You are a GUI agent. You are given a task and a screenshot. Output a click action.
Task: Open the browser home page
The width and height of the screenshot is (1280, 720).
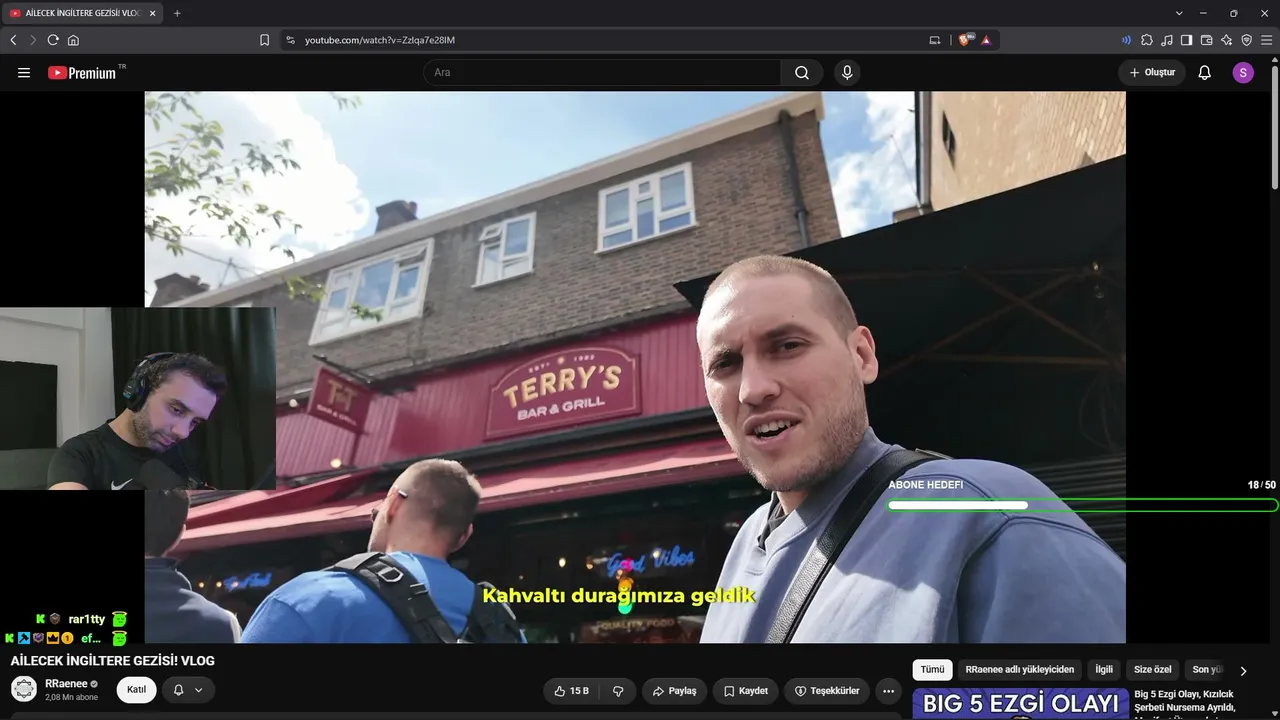coord(73,40)
